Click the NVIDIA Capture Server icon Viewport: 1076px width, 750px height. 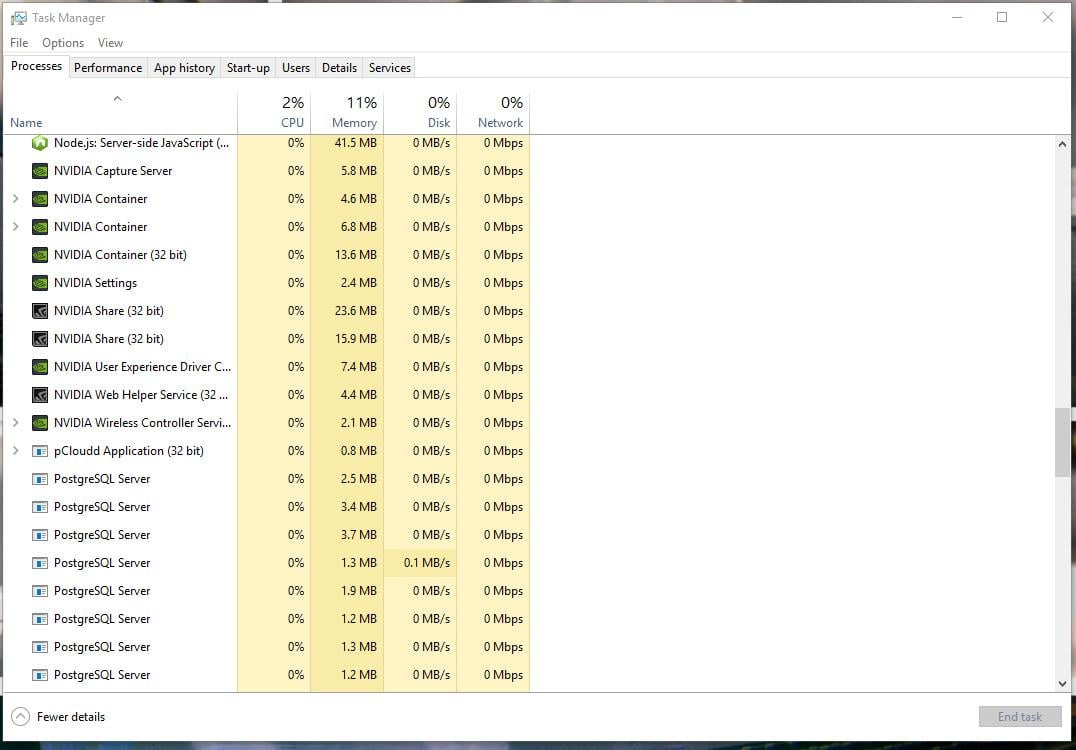point(40,171)
